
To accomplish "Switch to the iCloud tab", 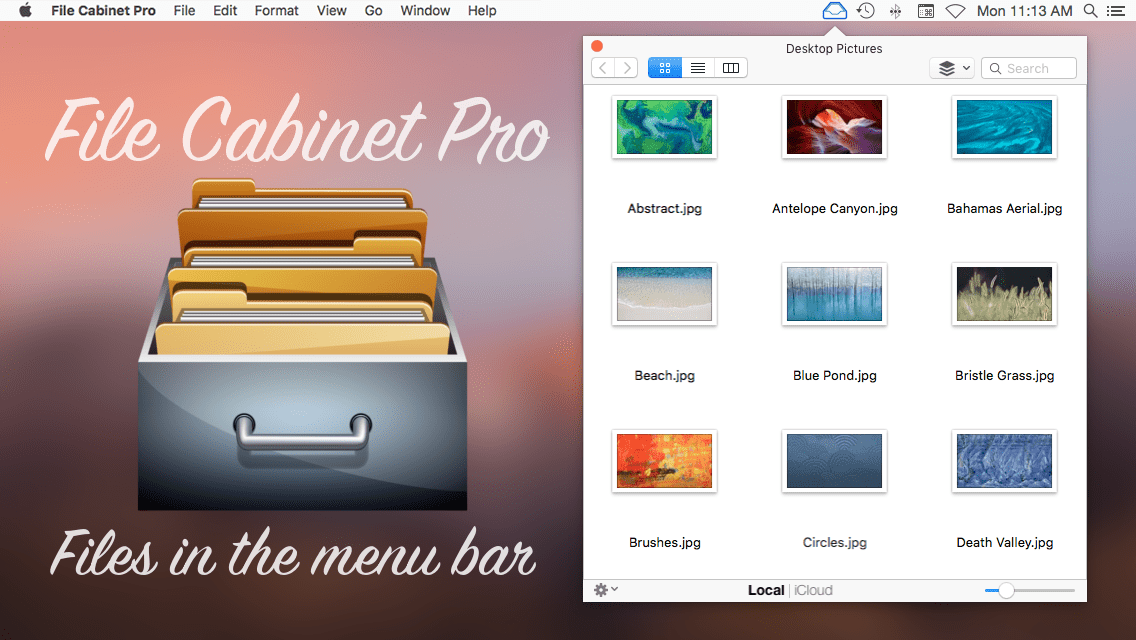I will (813, 590).
